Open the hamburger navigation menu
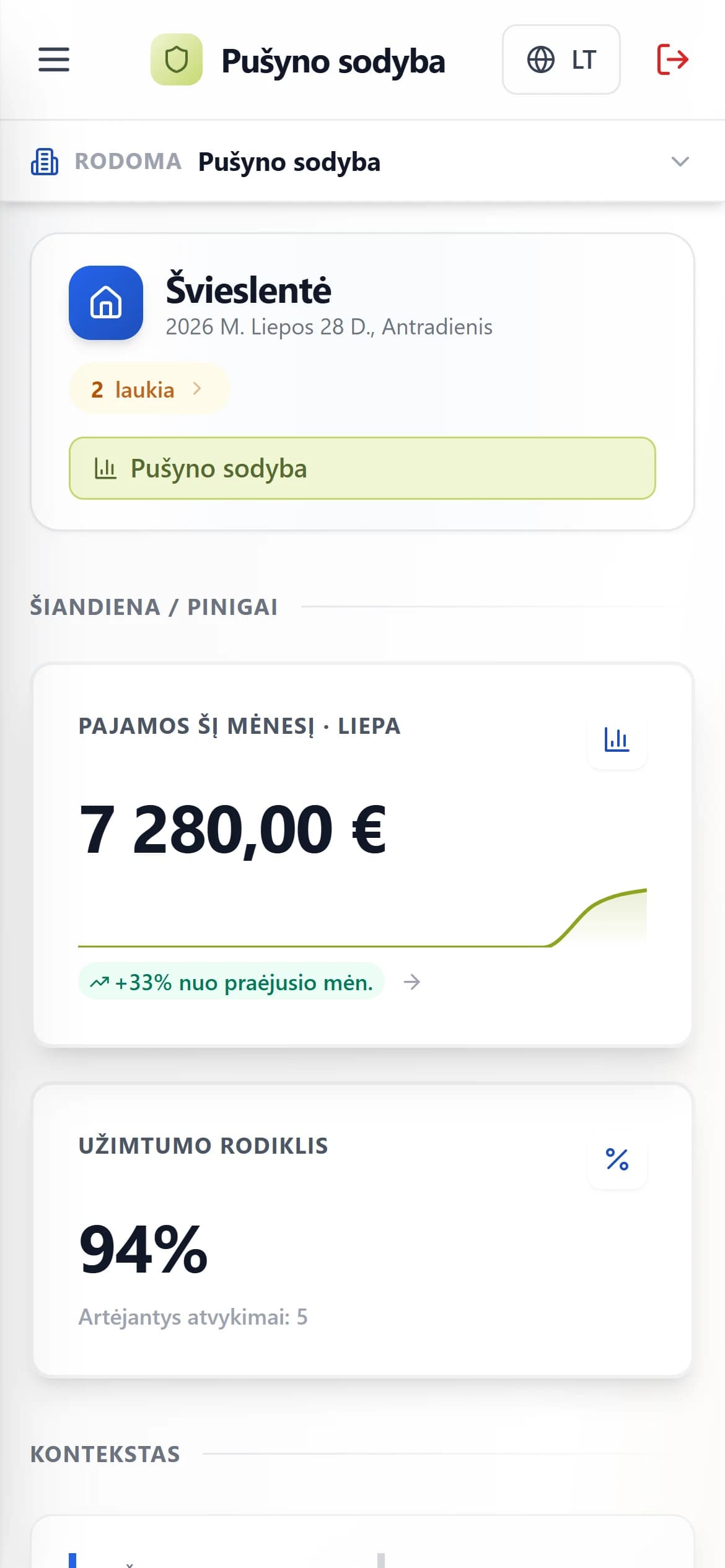 click(54, 59)
